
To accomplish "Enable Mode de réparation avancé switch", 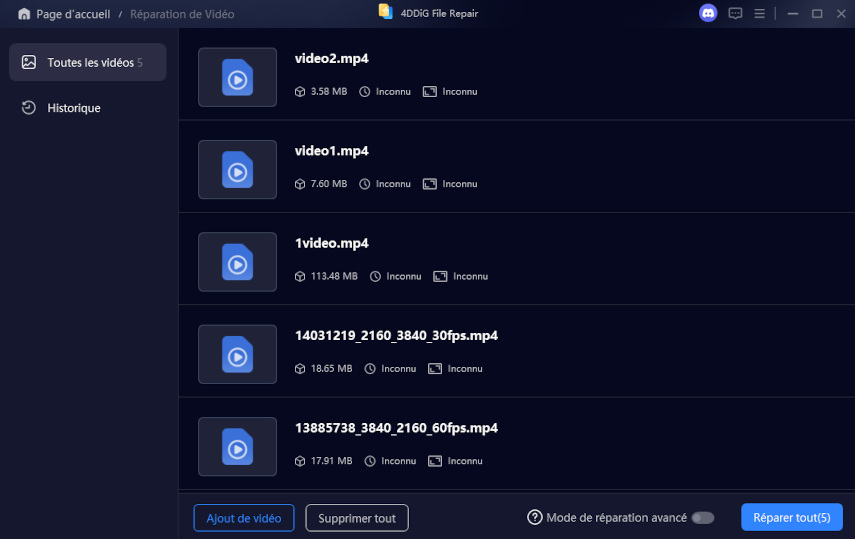I will (703, 518).
